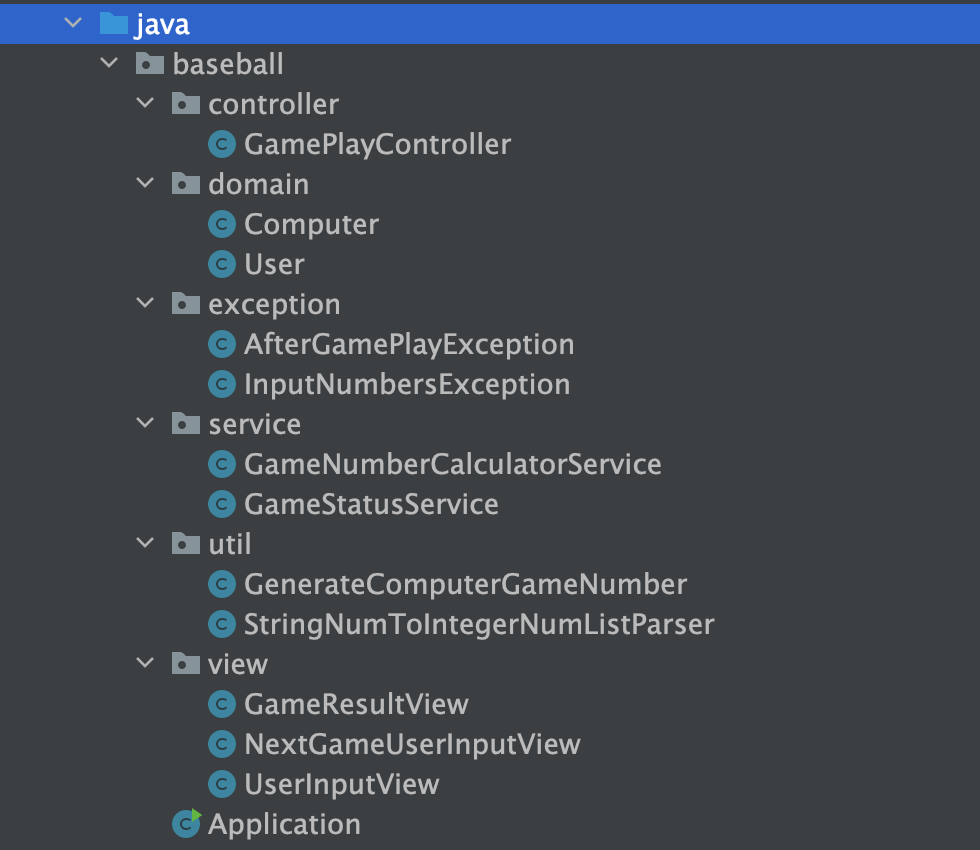Click the service package folder icon
The height and width of the screenshot is (850, 980).
186,423
